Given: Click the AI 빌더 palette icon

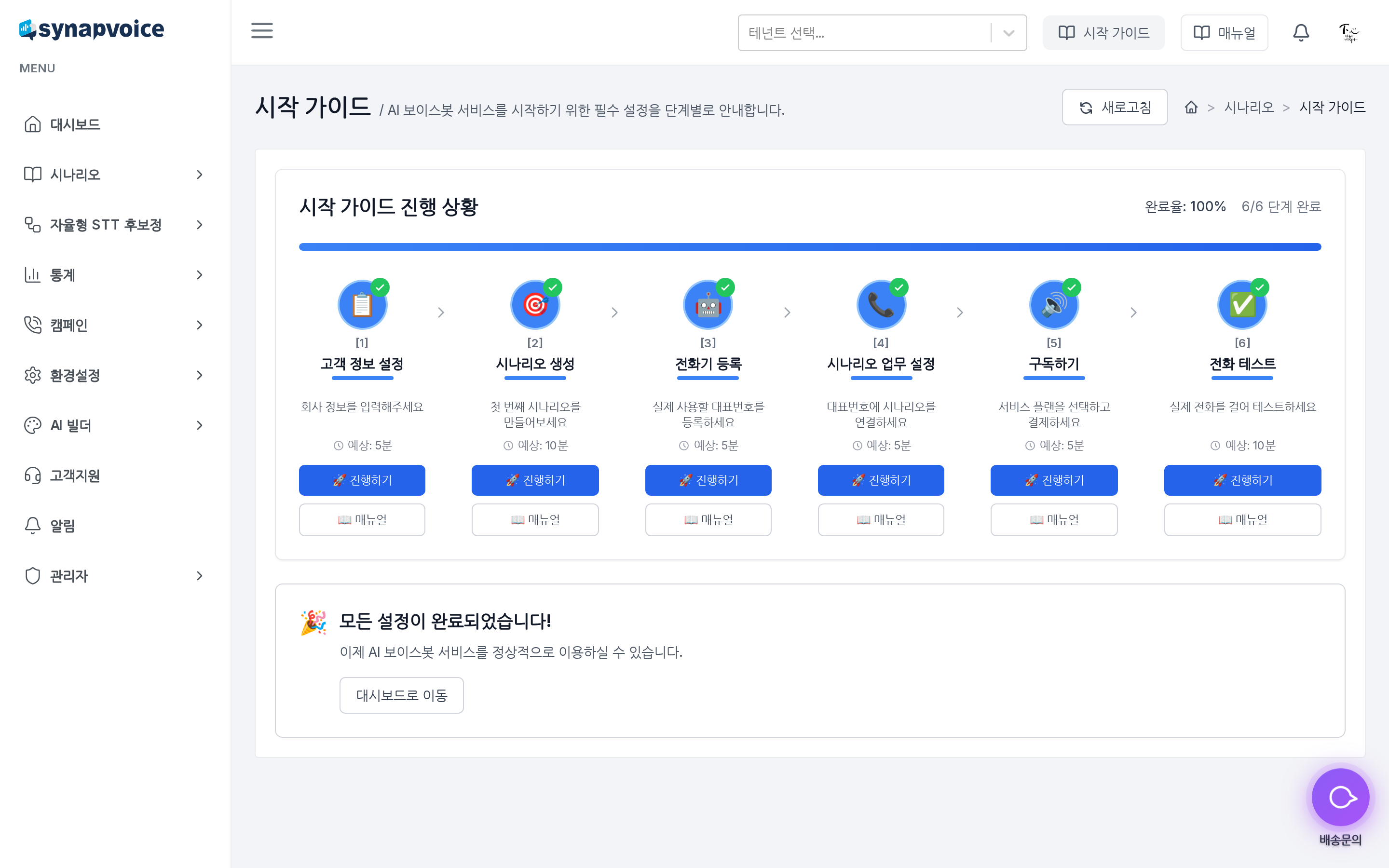Looking at the screenshot, I should pos(33,425).
